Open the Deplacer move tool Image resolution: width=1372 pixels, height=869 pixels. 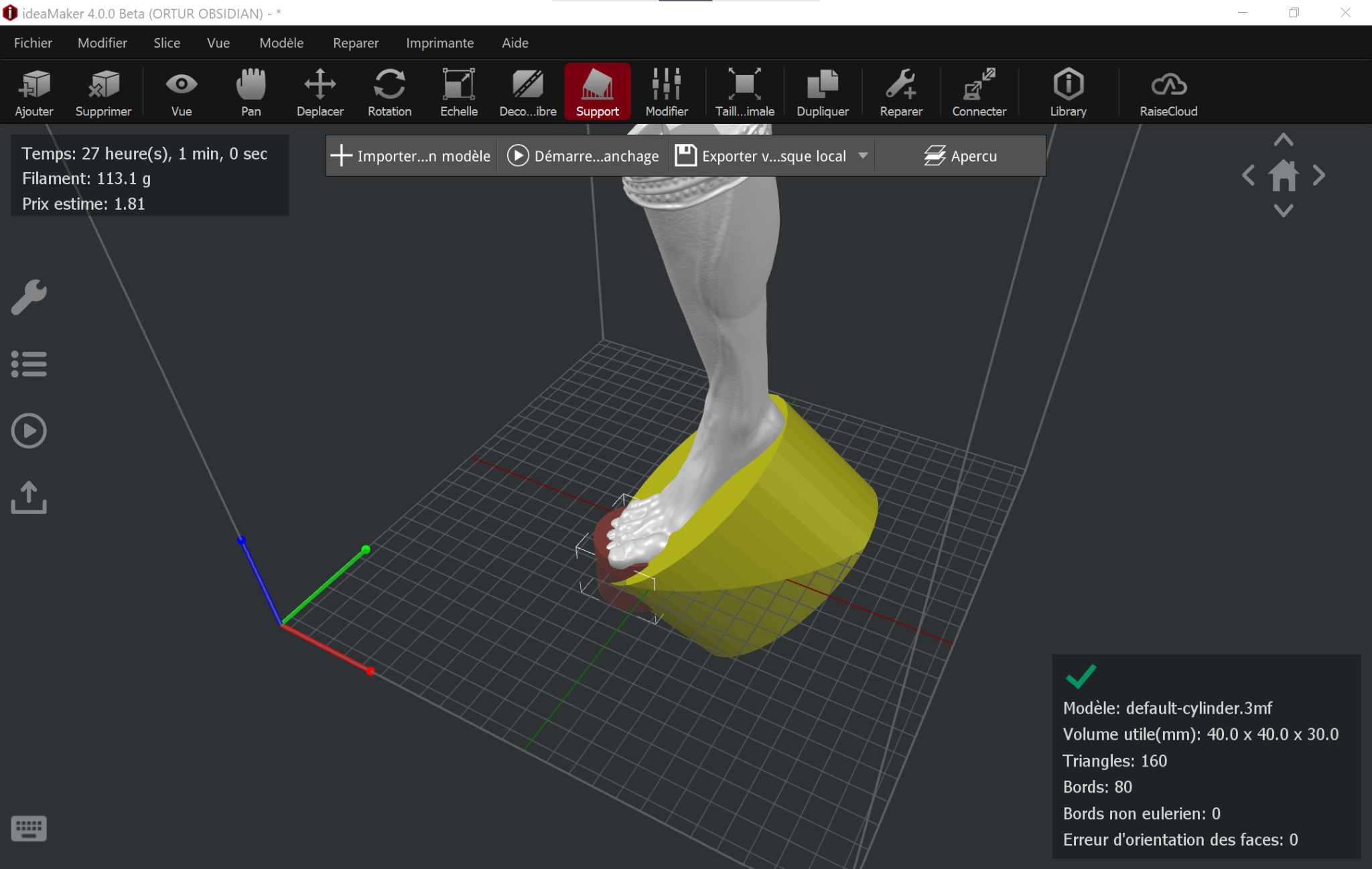320,92
